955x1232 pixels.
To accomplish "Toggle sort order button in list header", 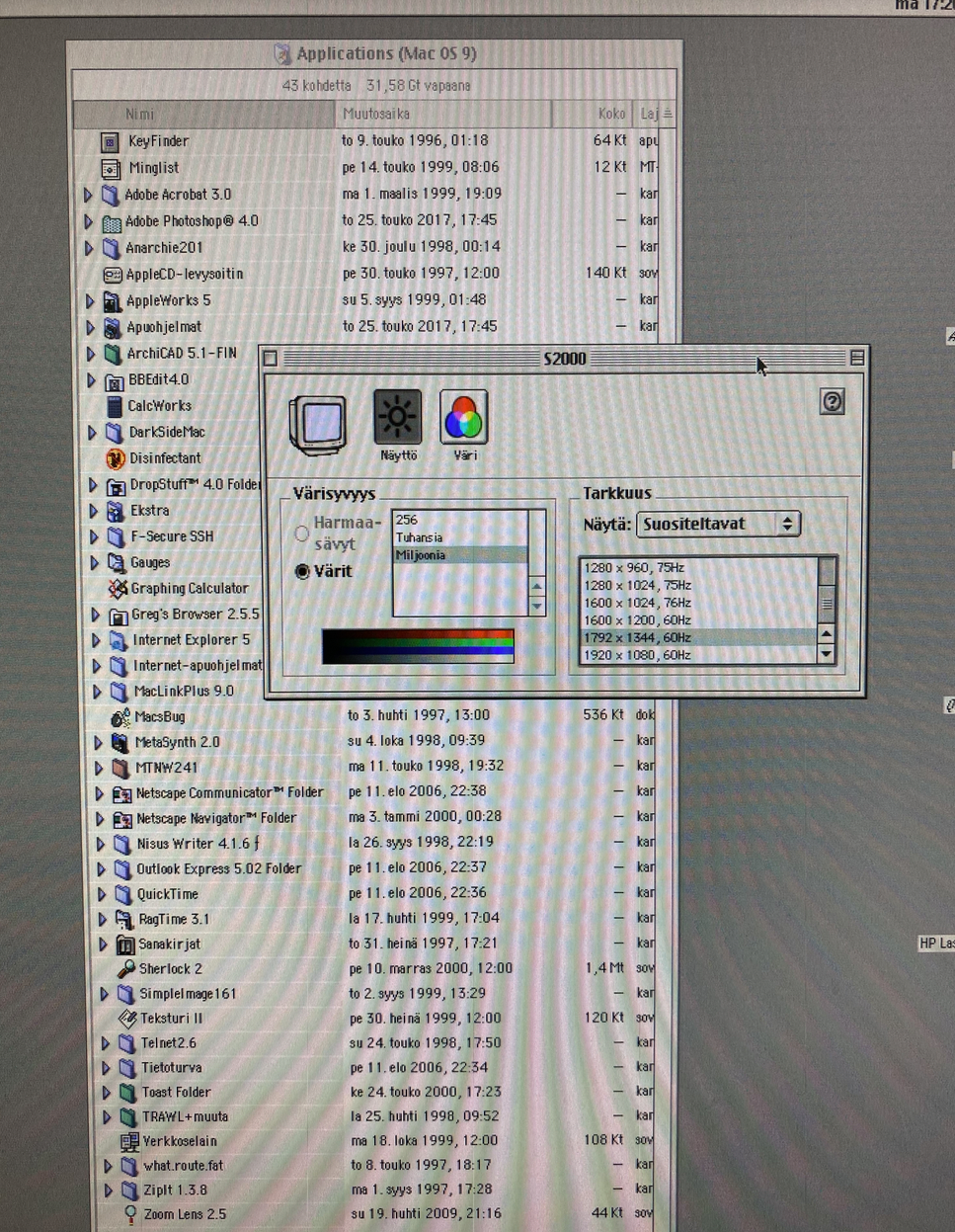I will [x=668, y=115].
